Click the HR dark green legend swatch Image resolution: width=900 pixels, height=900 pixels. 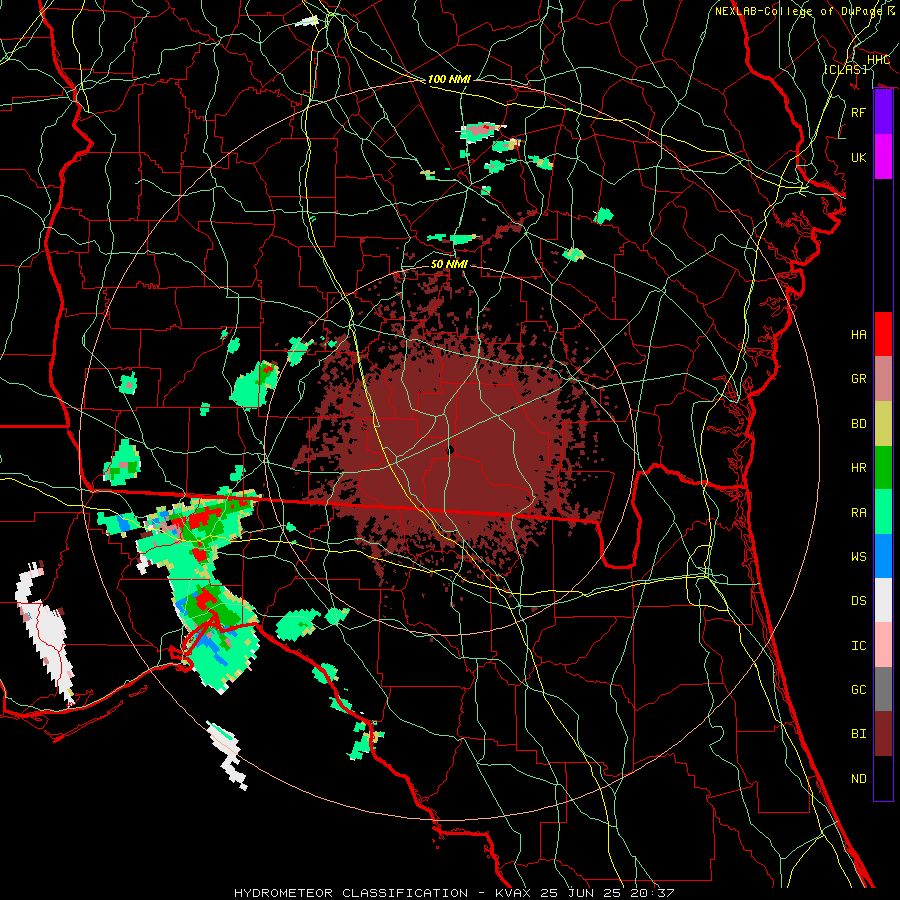pos(883,468)
